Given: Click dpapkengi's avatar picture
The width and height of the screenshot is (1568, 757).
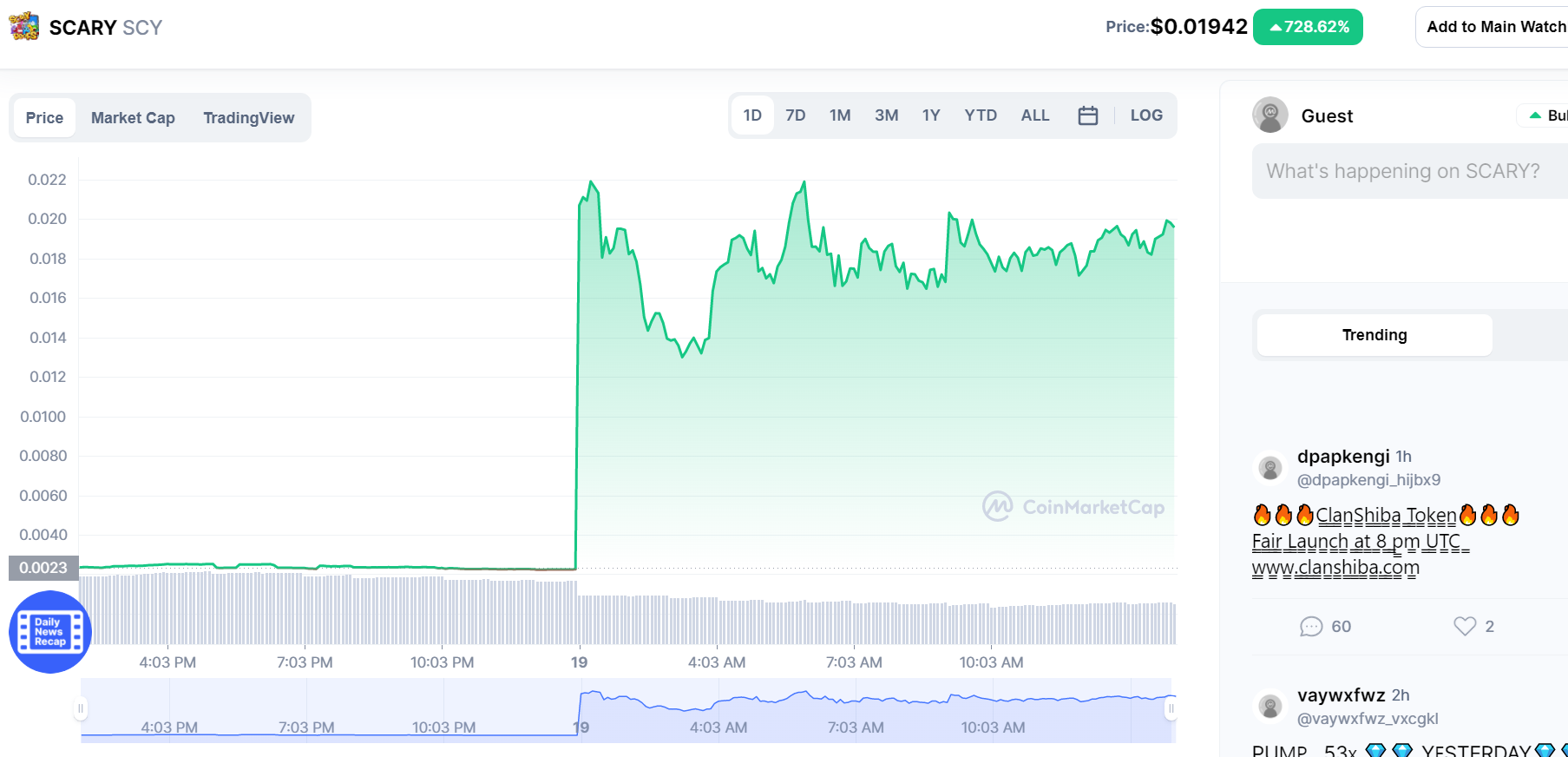Looking at the screenshot, I should 1270,468.
